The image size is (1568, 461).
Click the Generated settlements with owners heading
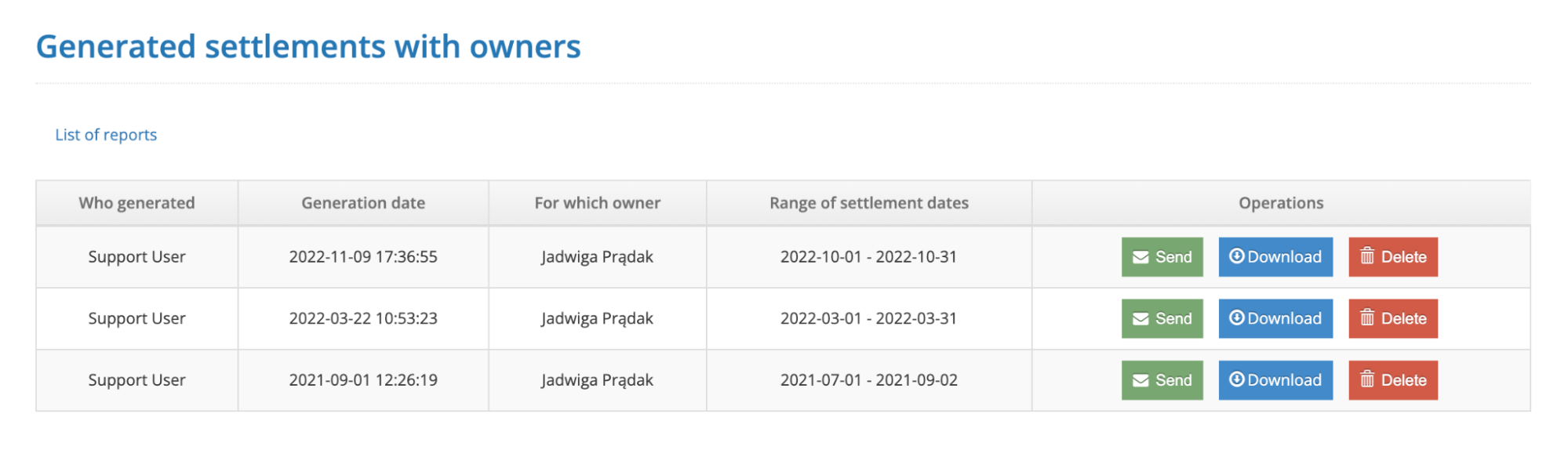(x=308, y=47)
